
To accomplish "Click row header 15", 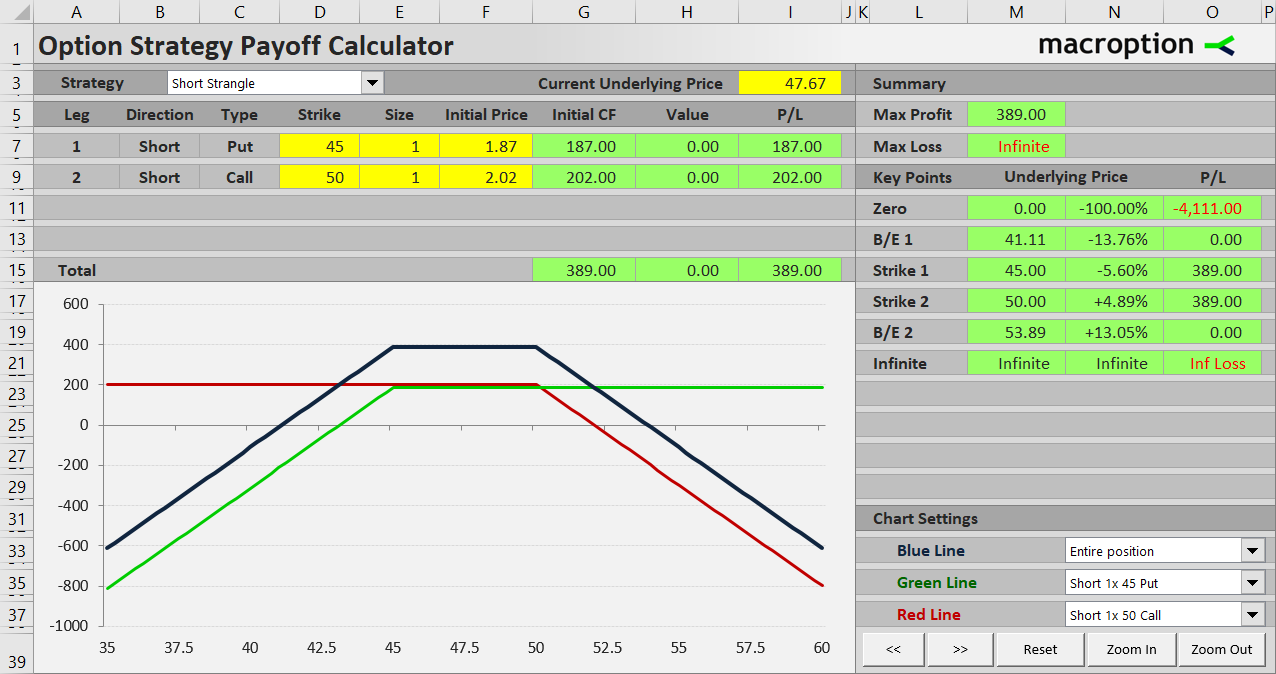I will [x=16, y=270].
